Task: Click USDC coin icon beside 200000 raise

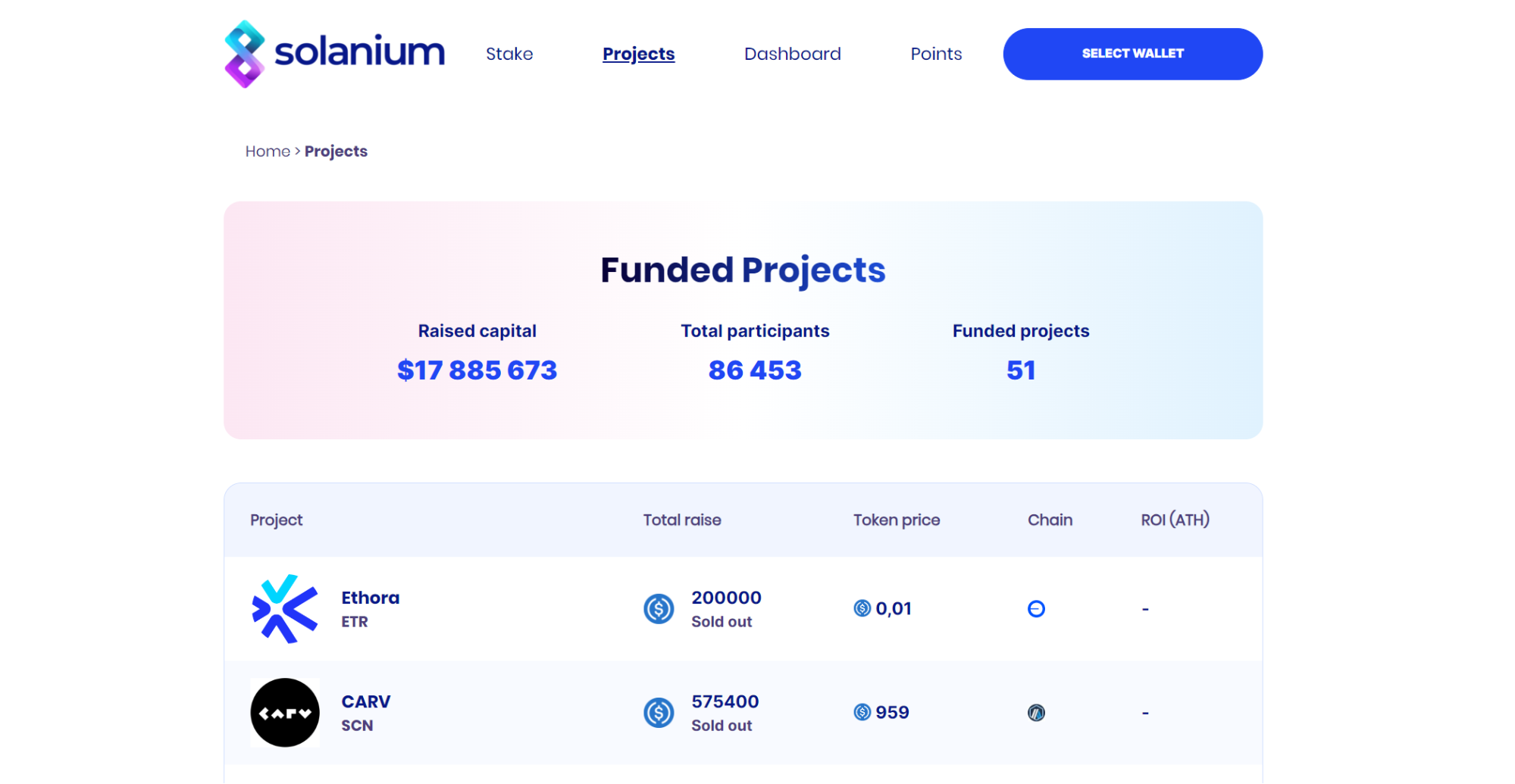Action: [x=659, y=608]
